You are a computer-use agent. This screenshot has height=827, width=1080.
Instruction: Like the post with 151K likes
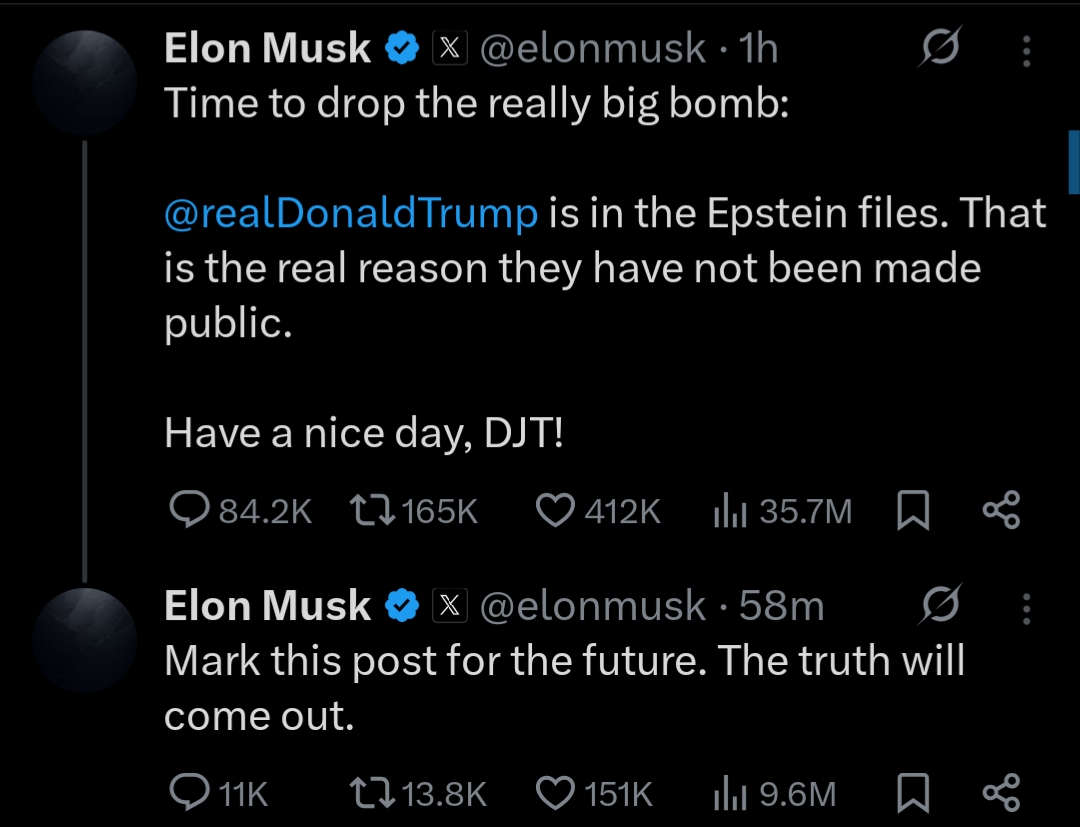(x=557, y=793)
